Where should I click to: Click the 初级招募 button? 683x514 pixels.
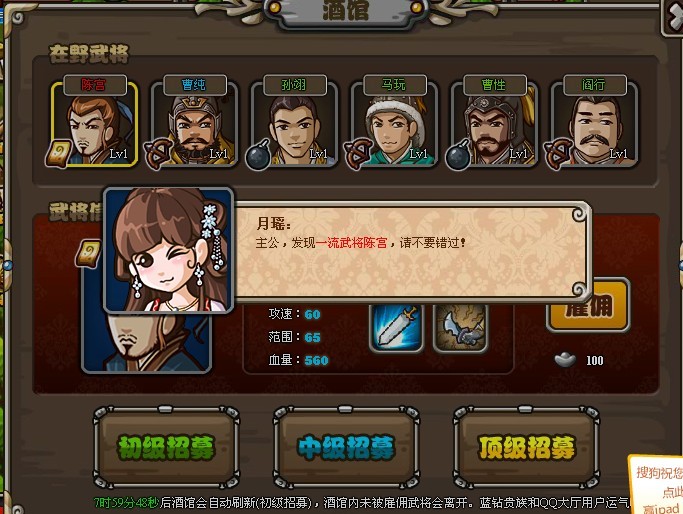(x=166, y=447)
